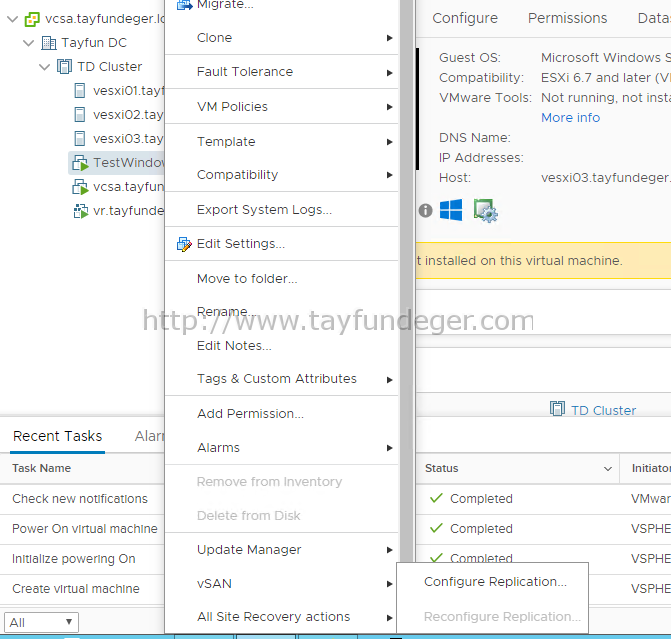Image resolution: width=671 pixels, height=639 pixels.
Task: Expand the Clone submenu arrow
Action: point(389,38)
